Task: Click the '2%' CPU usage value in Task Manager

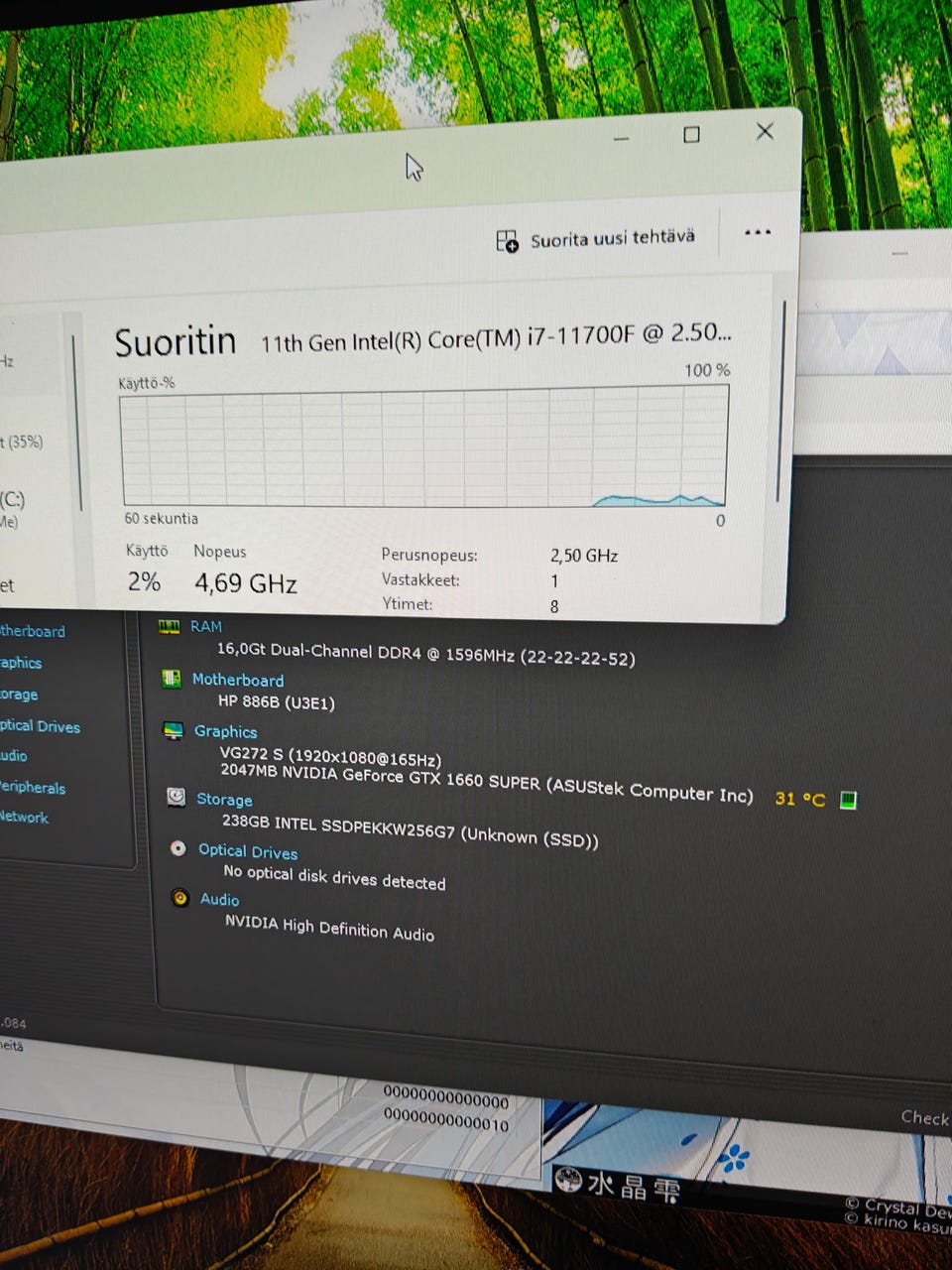Action: [144, 582]
